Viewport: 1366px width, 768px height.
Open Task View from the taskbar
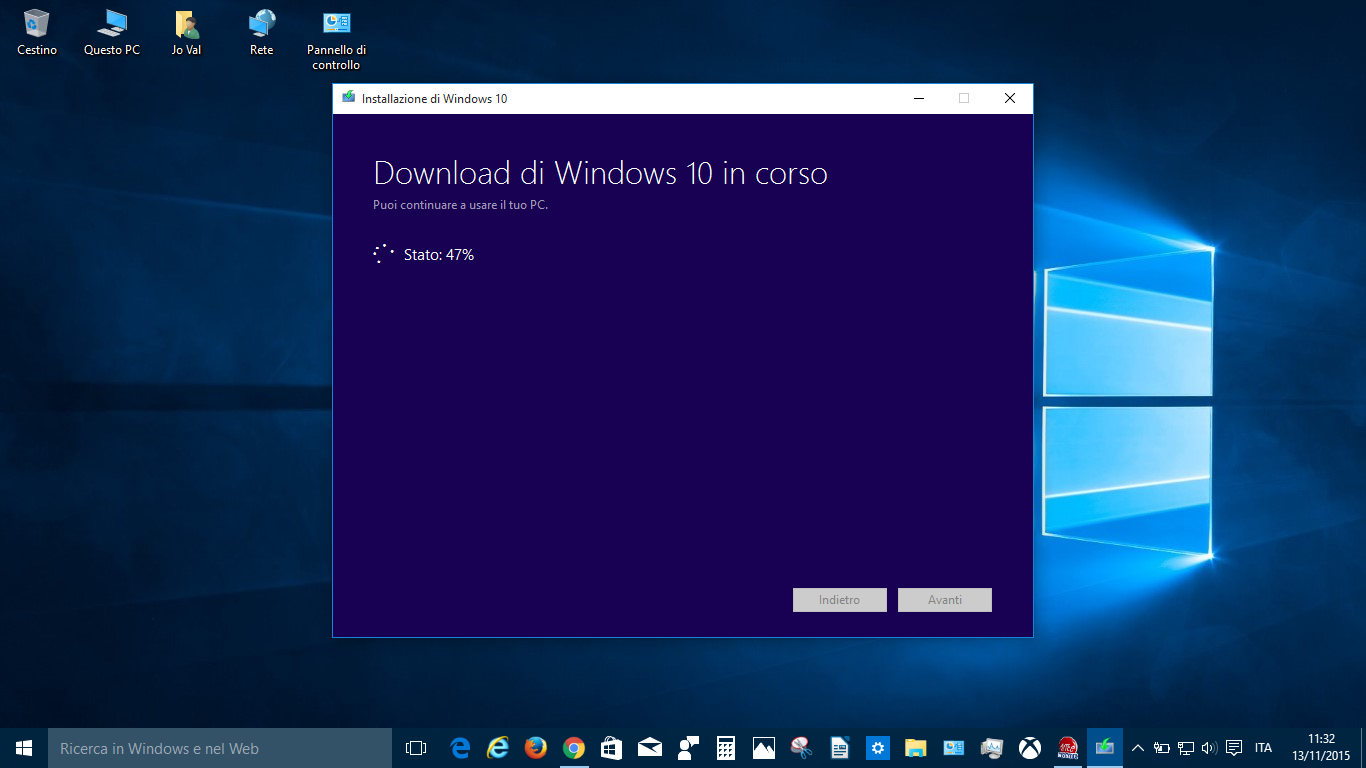pyautogui.click(x=416, y=748)
